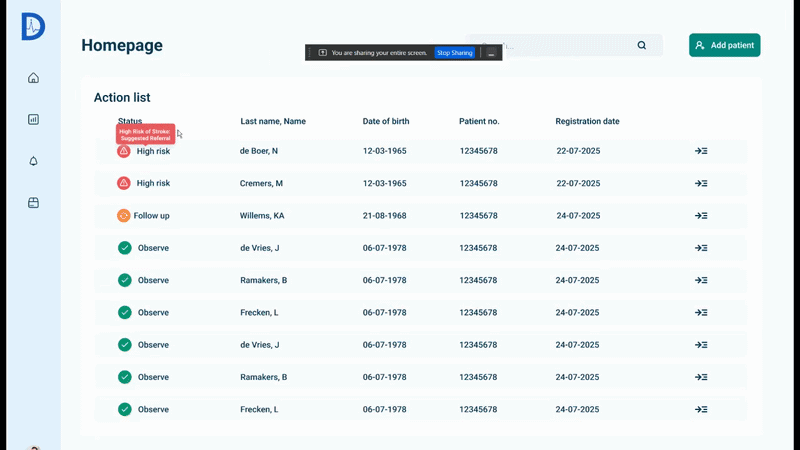Click the High Risk of Stroke tooltip
This screenshot has height=450, width=800.
pyautogui.click(x=145, y=135)
